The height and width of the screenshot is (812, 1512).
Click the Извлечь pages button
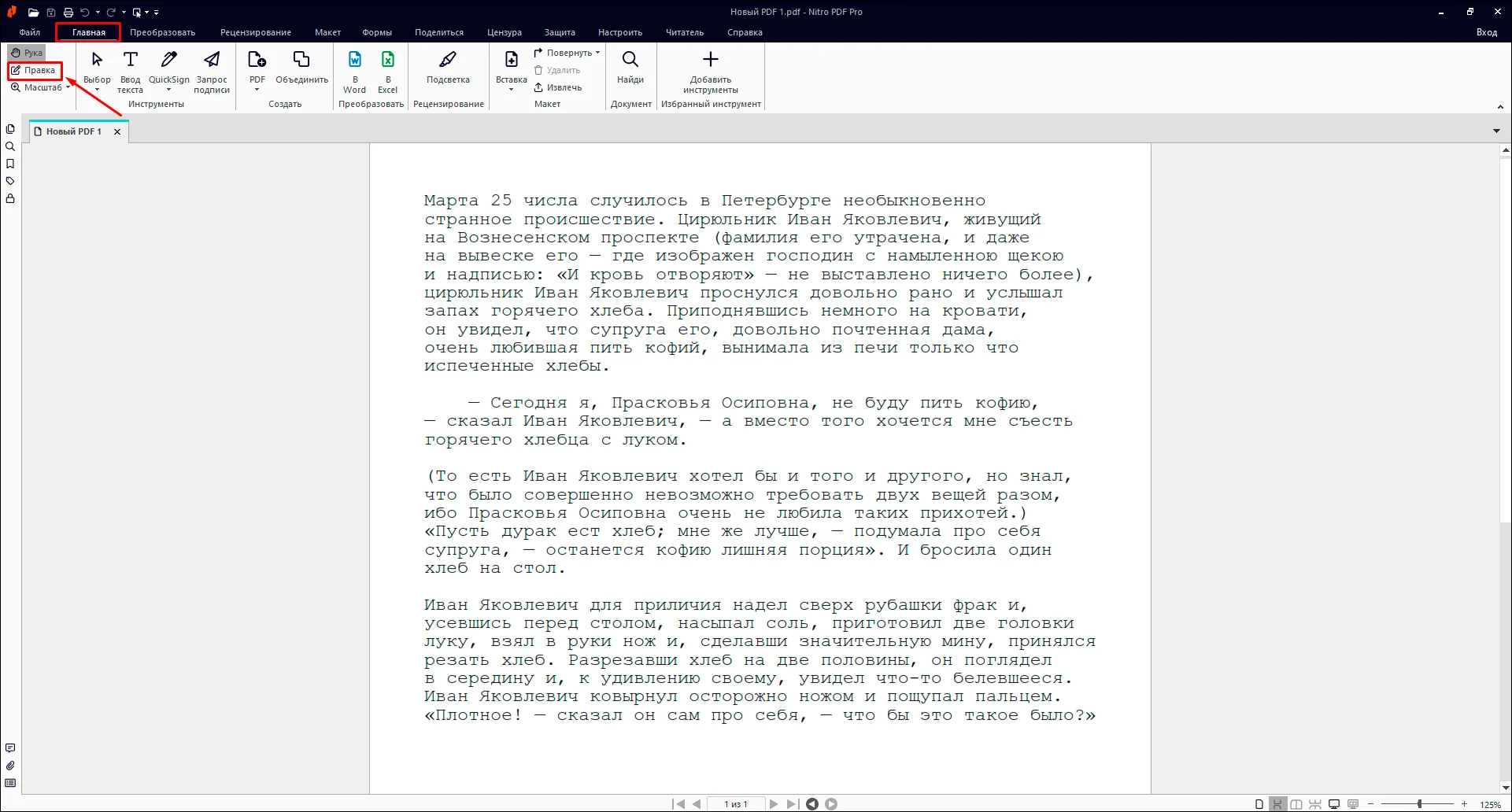coord(558,87)
